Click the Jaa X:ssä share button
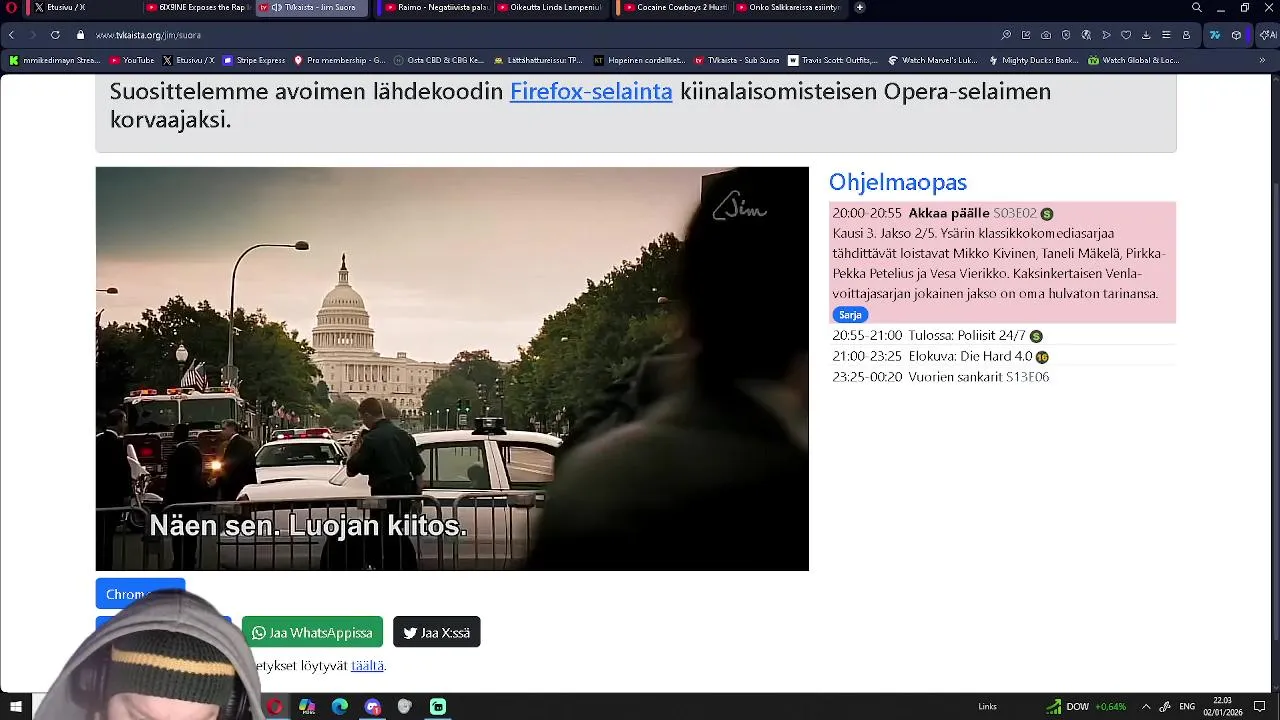The image size is (1280, 720). (437, 632)
